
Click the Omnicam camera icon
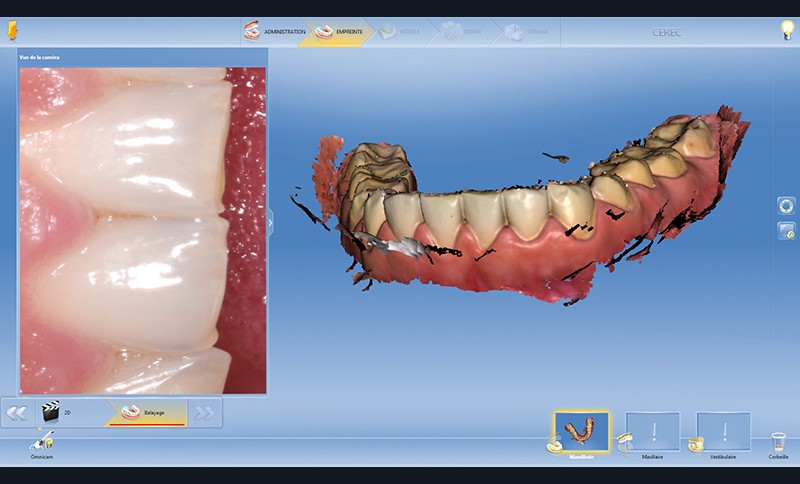tap(43, 439)
